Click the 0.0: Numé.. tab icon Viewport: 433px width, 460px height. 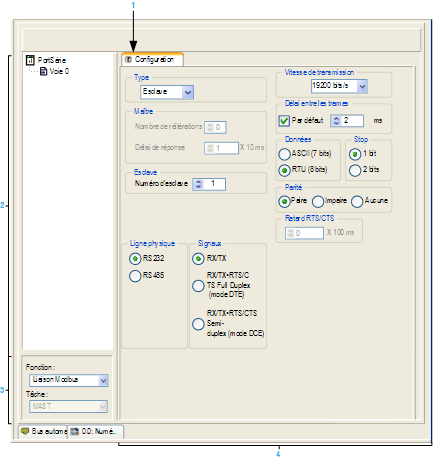(x=75, y=431)
